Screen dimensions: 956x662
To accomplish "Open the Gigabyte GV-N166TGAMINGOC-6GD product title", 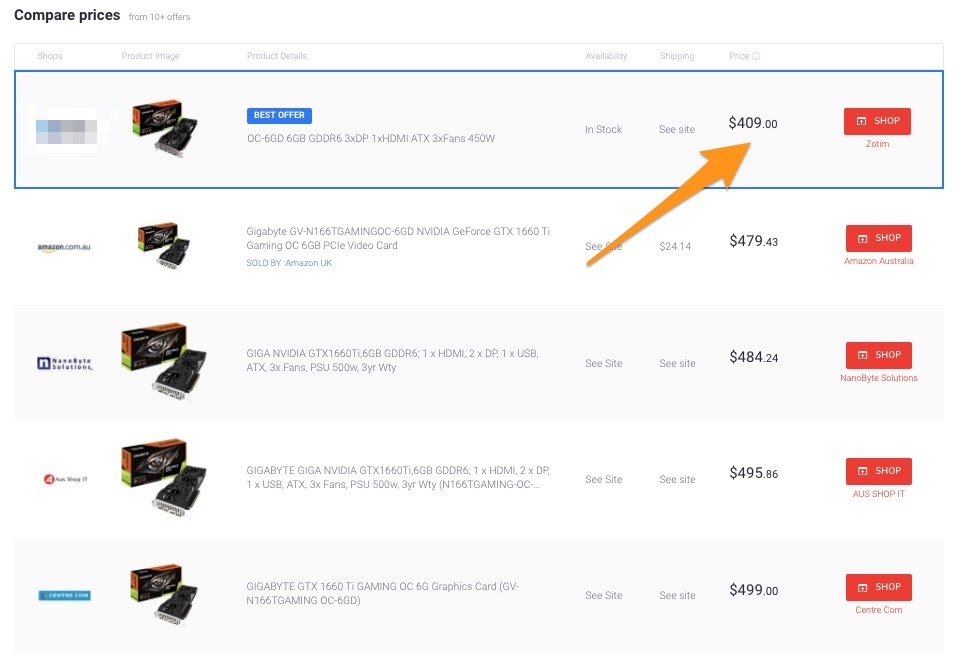I will [x=398, y=238].
